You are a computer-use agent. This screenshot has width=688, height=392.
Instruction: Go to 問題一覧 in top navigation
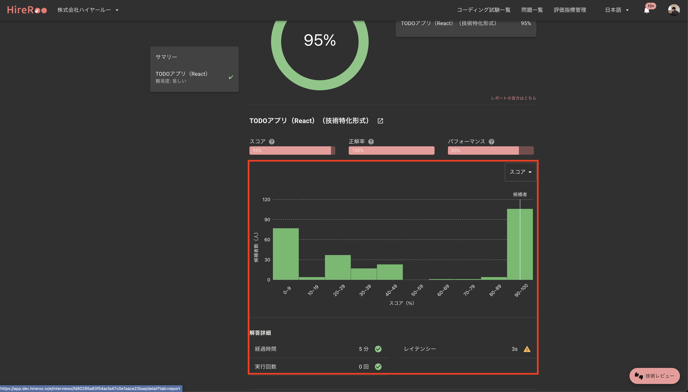pyautogui.click(x=532, y=10)
